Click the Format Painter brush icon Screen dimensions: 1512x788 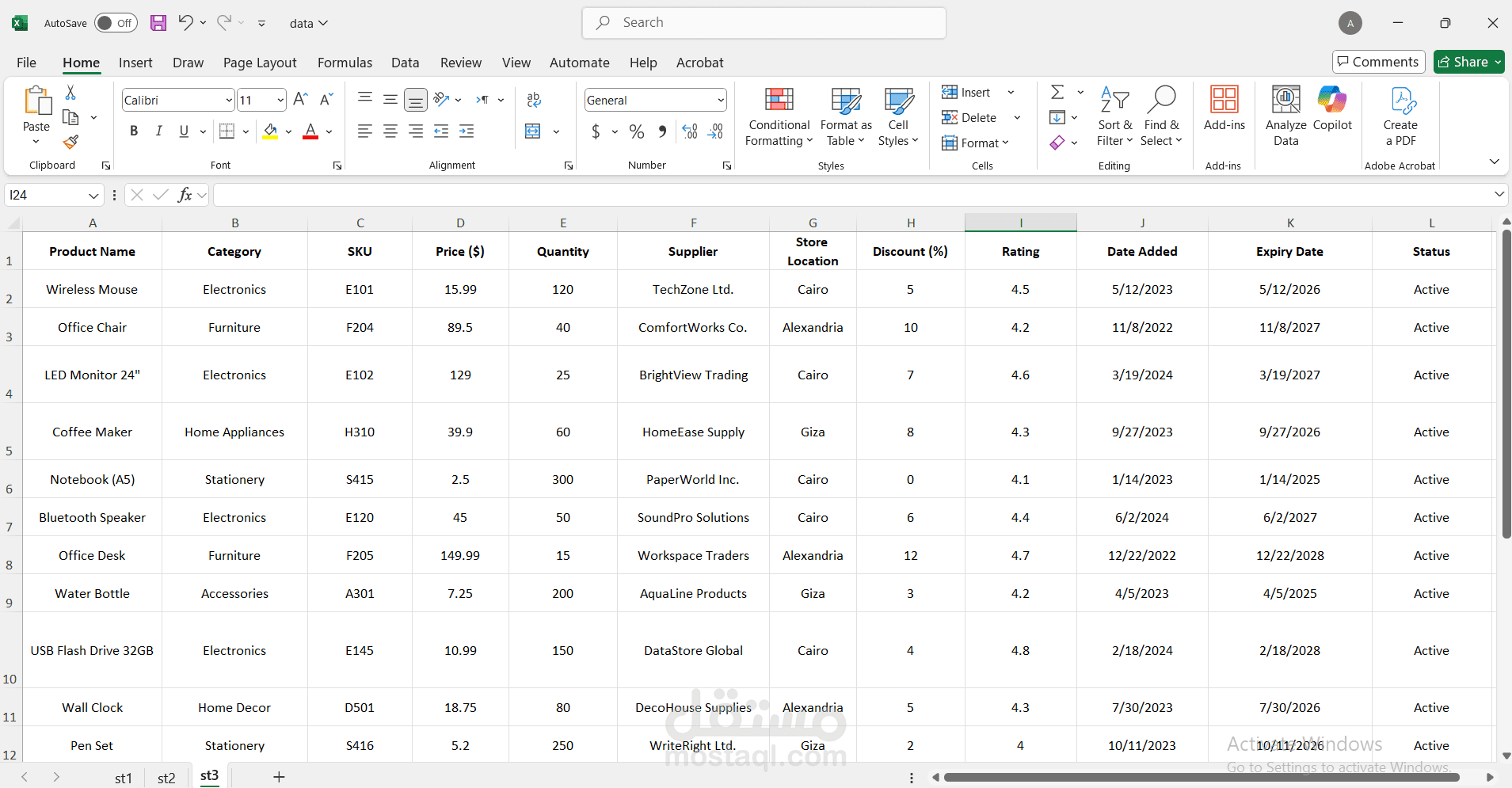(70, 143)
